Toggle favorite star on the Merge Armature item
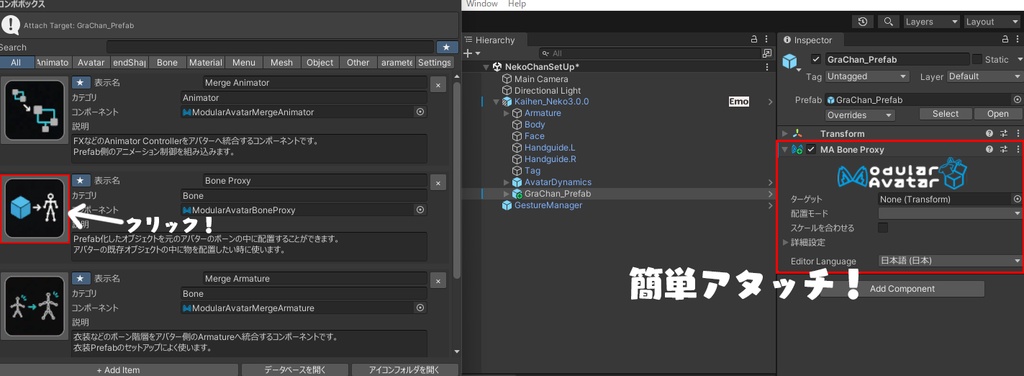 [x=81, y=278]
